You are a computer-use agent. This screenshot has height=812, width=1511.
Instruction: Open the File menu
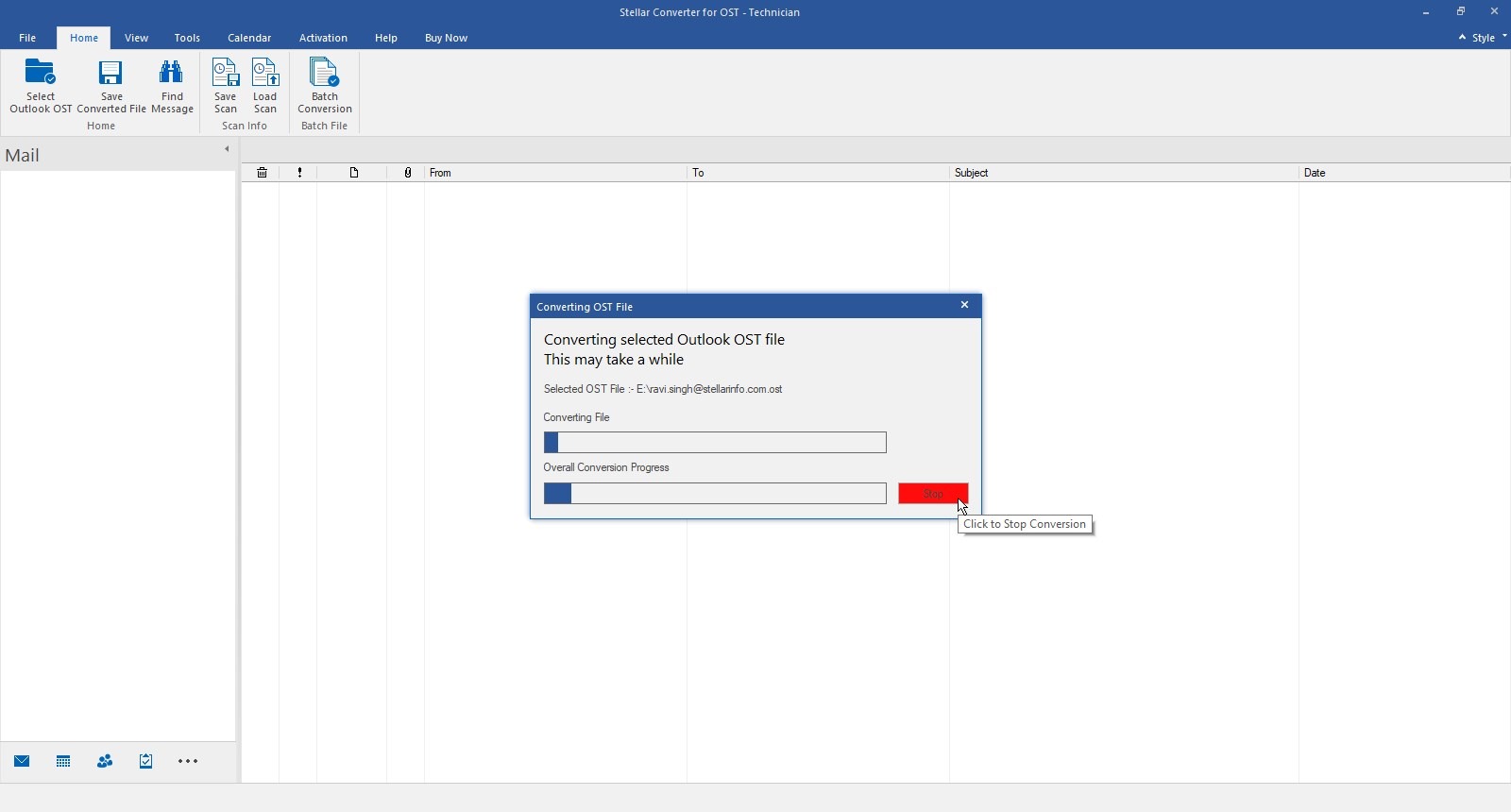click(27, 38)
